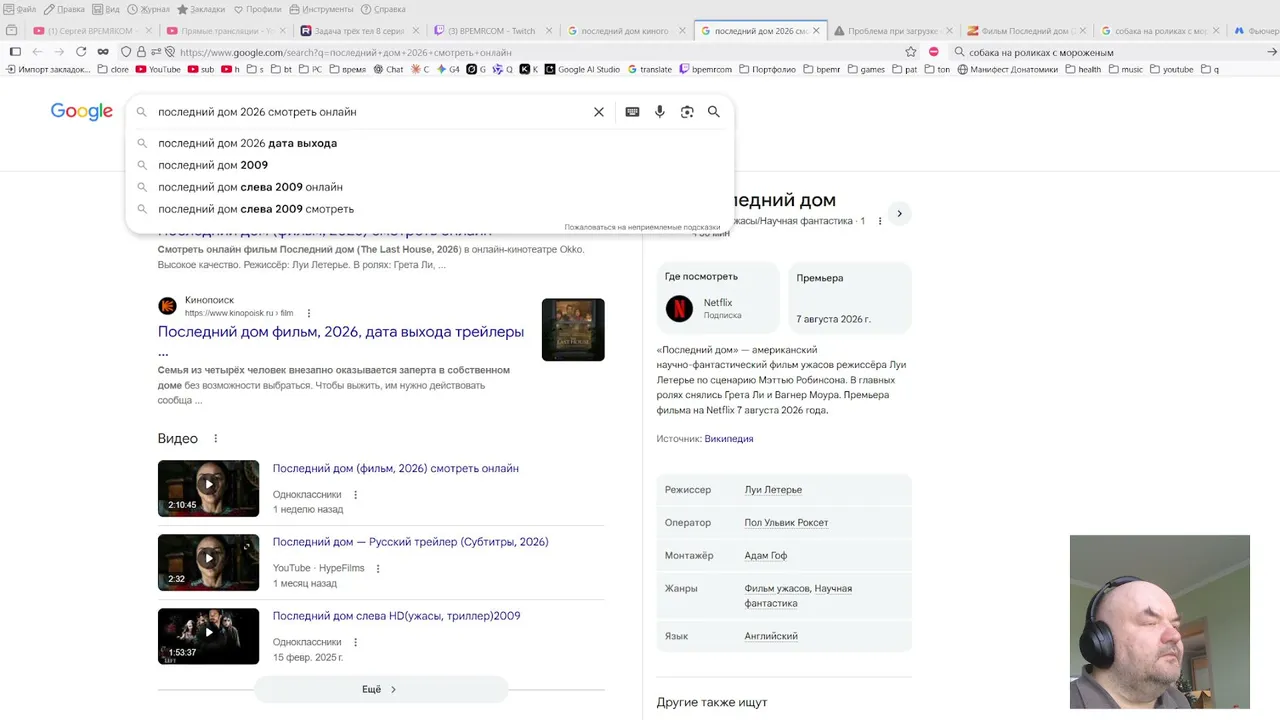Play the 2:32 Russian trailer thumbnail
The width and height of the screenshot is (1280, 720).
click(x=208, y=563)
